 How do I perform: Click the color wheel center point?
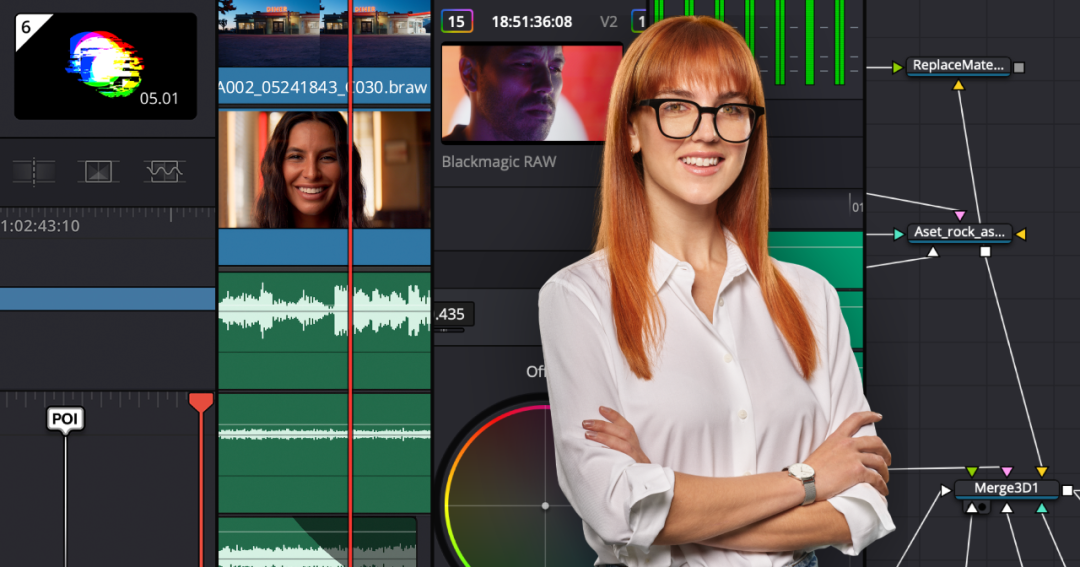pyautogui.click(x=545, y=506)
